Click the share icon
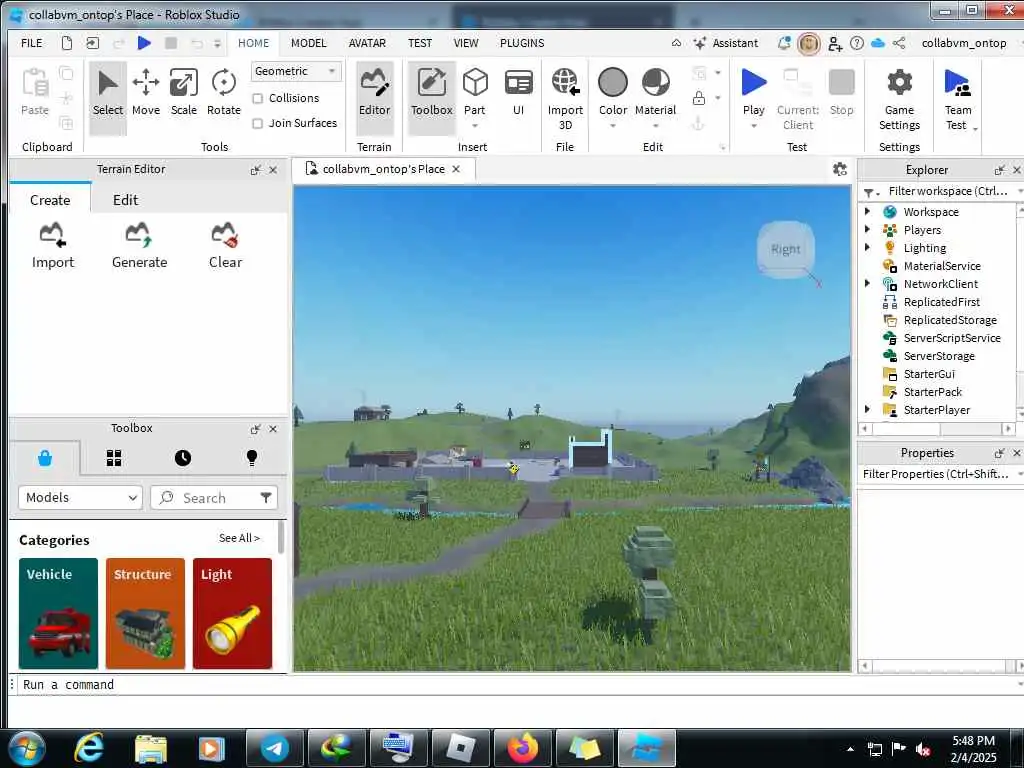This screenshot has height=768, width=1024. [x=899, y=43]
